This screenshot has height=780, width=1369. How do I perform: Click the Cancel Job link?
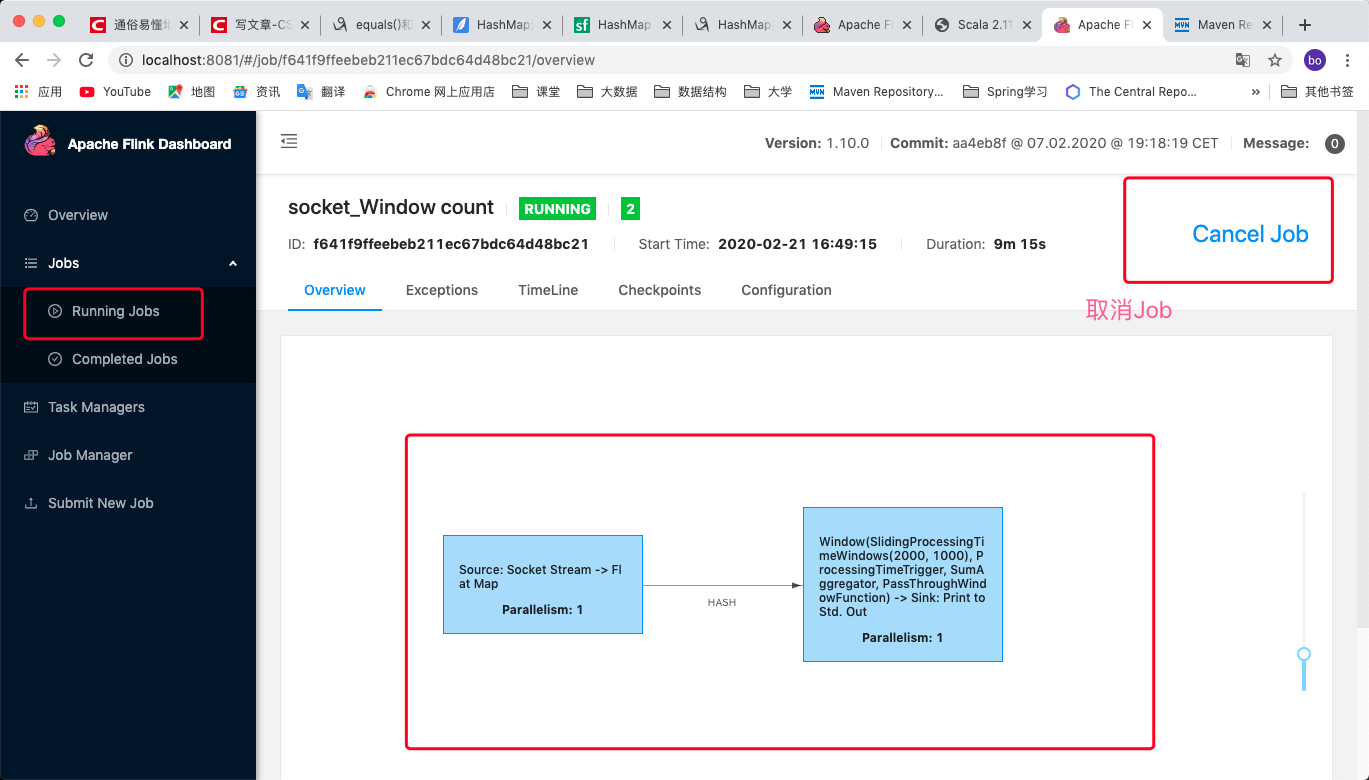(x=1250, y=234)
